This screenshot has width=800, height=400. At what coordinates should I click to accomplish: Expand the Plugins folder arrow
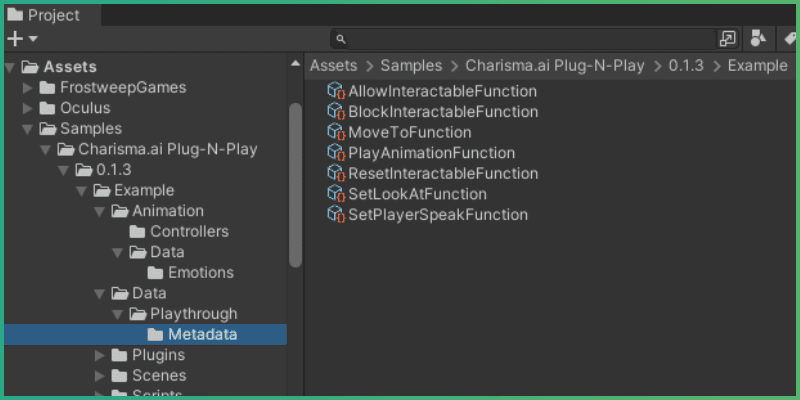tap(99, 355)
